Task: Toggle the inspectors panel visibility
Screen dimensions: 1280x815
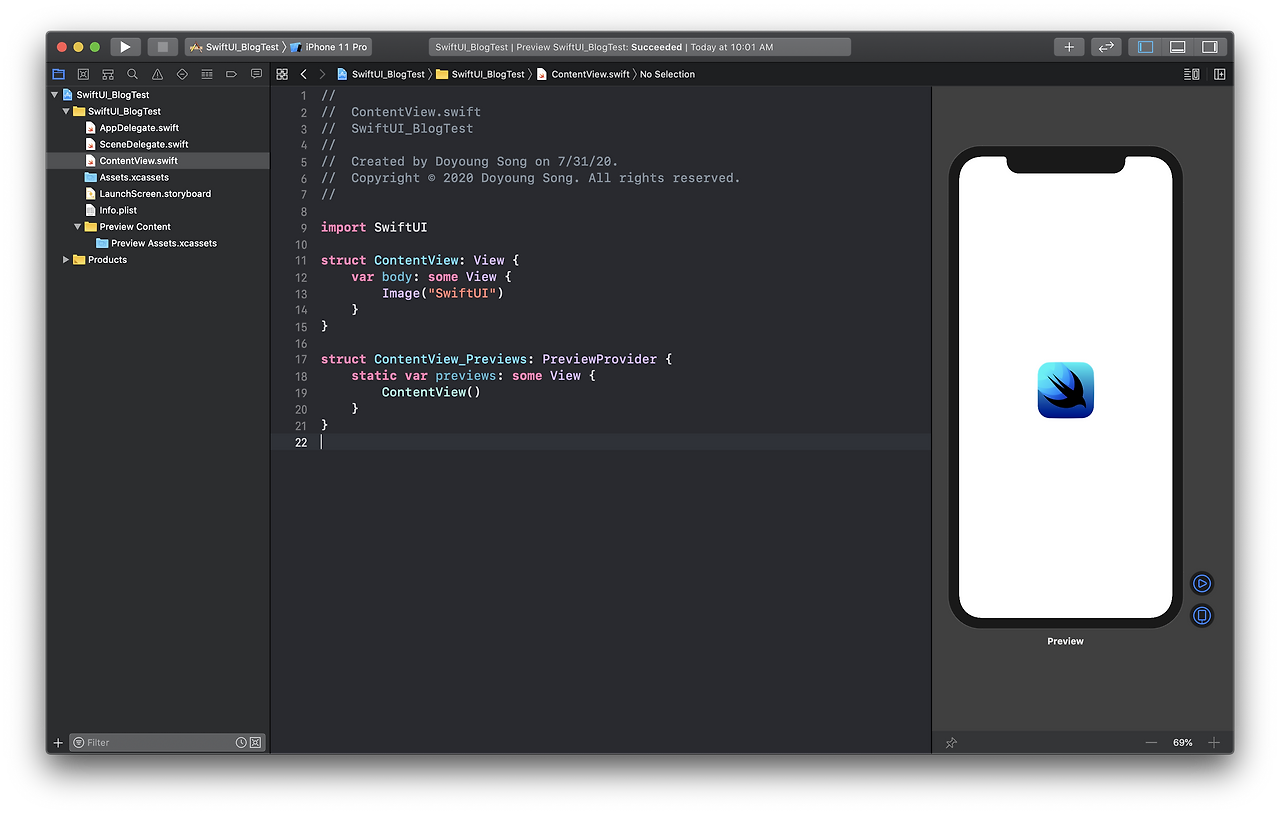Action: pos(1209,47)
